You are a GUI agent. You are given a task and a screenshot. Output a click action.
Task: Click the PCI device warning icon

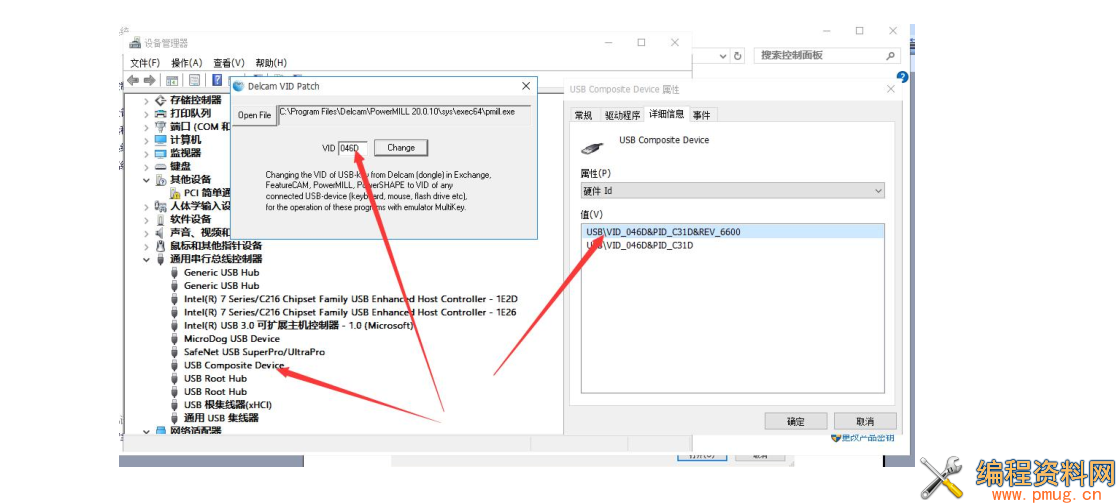click(x=175, y=193)
